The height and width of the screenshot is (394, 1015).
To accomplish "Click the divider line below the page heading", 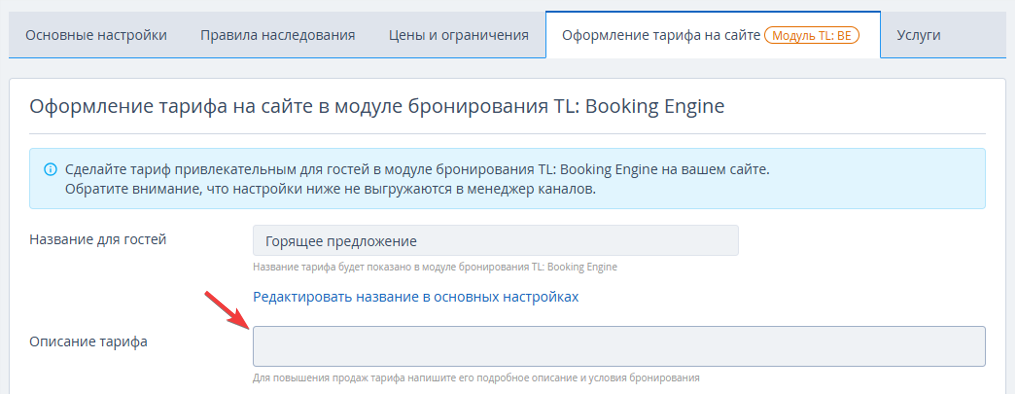I will pos(508,134).
